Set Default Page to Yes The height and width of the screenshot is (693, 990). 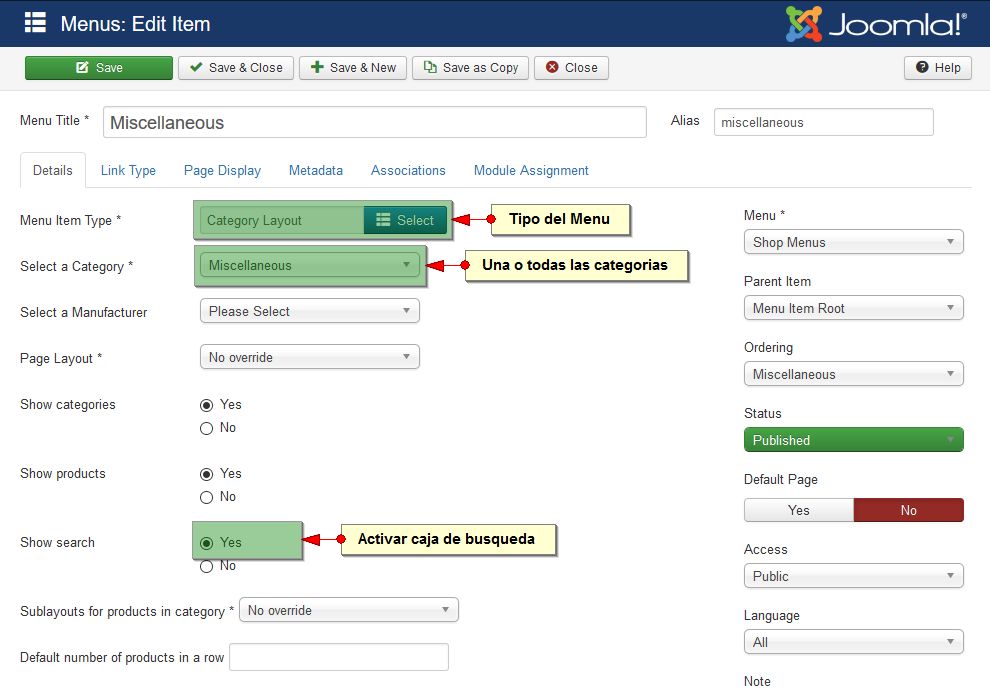click(799, 510)
